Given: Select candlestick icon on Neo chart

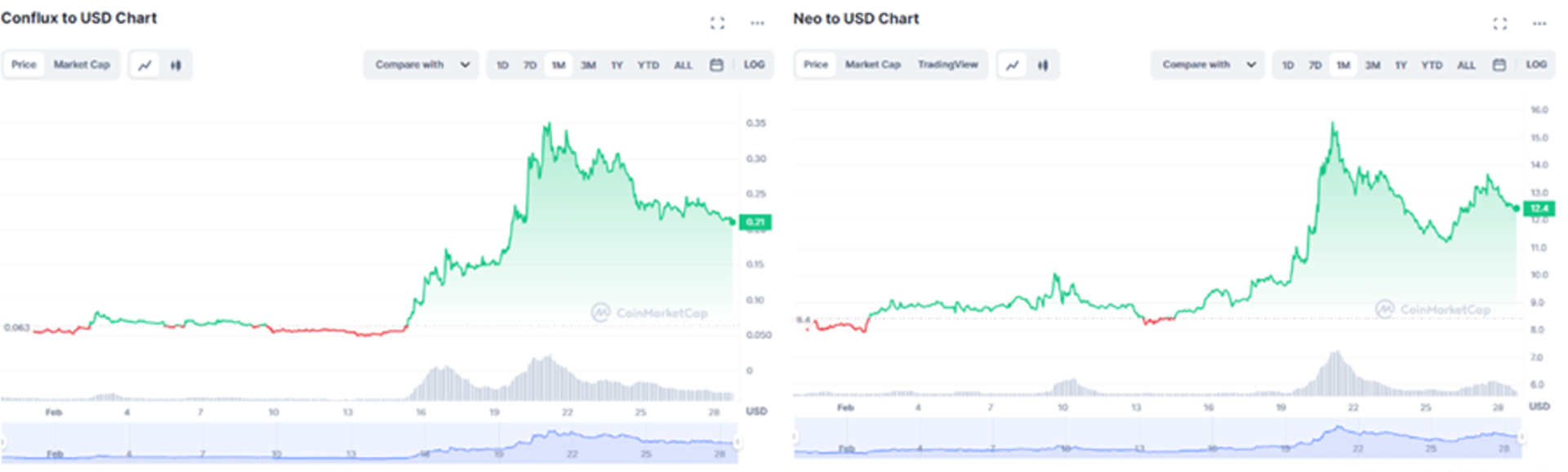Looking at the screenshot, I should click(x=1043, y=65).
